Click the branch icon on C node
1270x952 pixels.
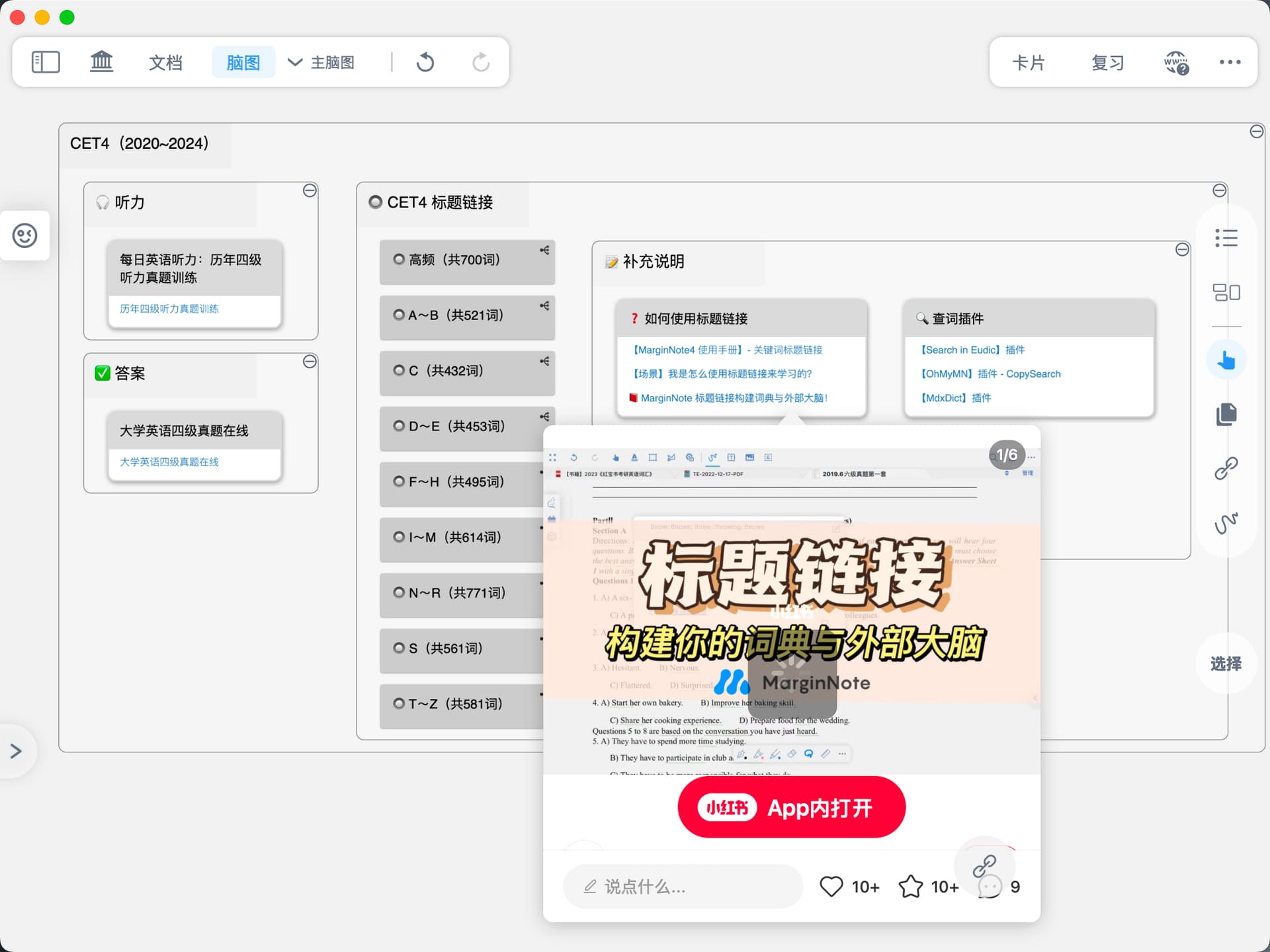544,361
